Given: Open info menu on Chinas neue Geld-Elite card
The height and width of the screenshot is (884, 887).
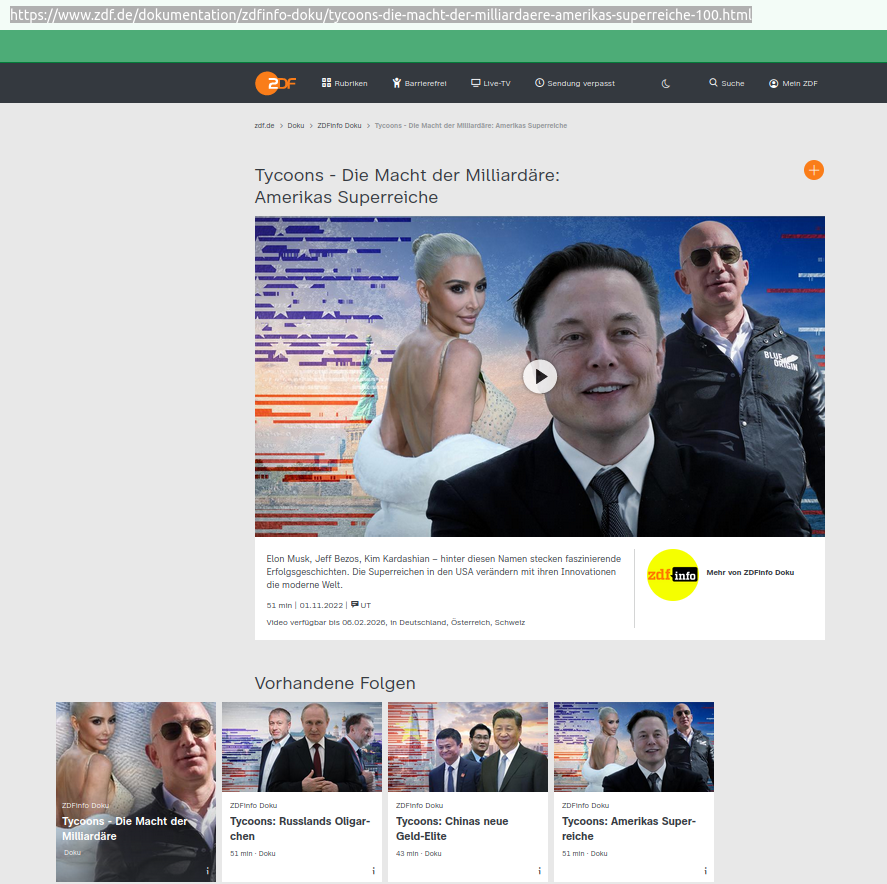Looking at the screenshot, I should pos(539,870).
